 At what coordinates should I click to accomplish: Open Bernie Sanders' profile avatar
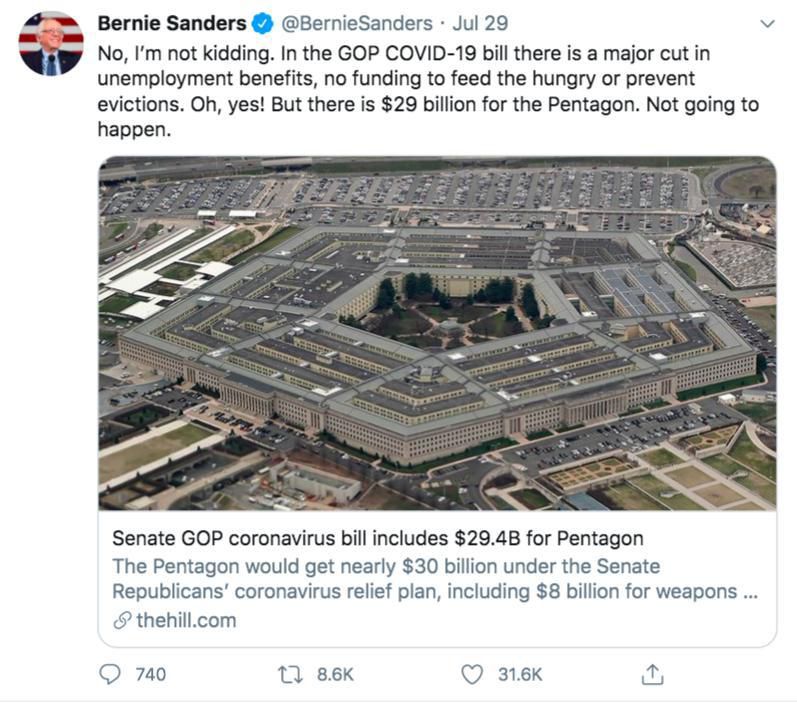pyautogui.click(x=51, y=44)
